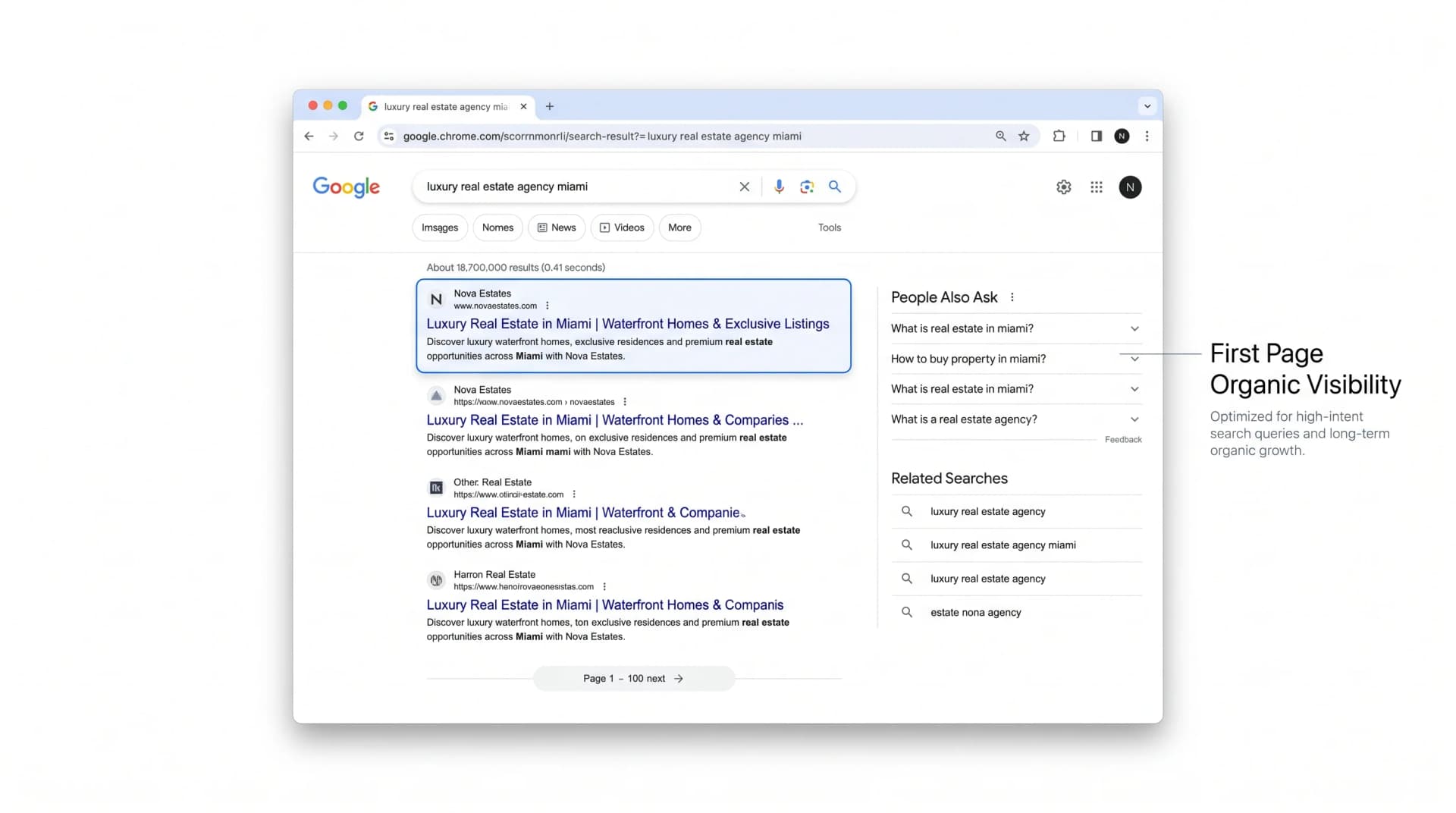
Task: Expand 'What is a real estate agency?'
Action: (x=1016, y=419)
